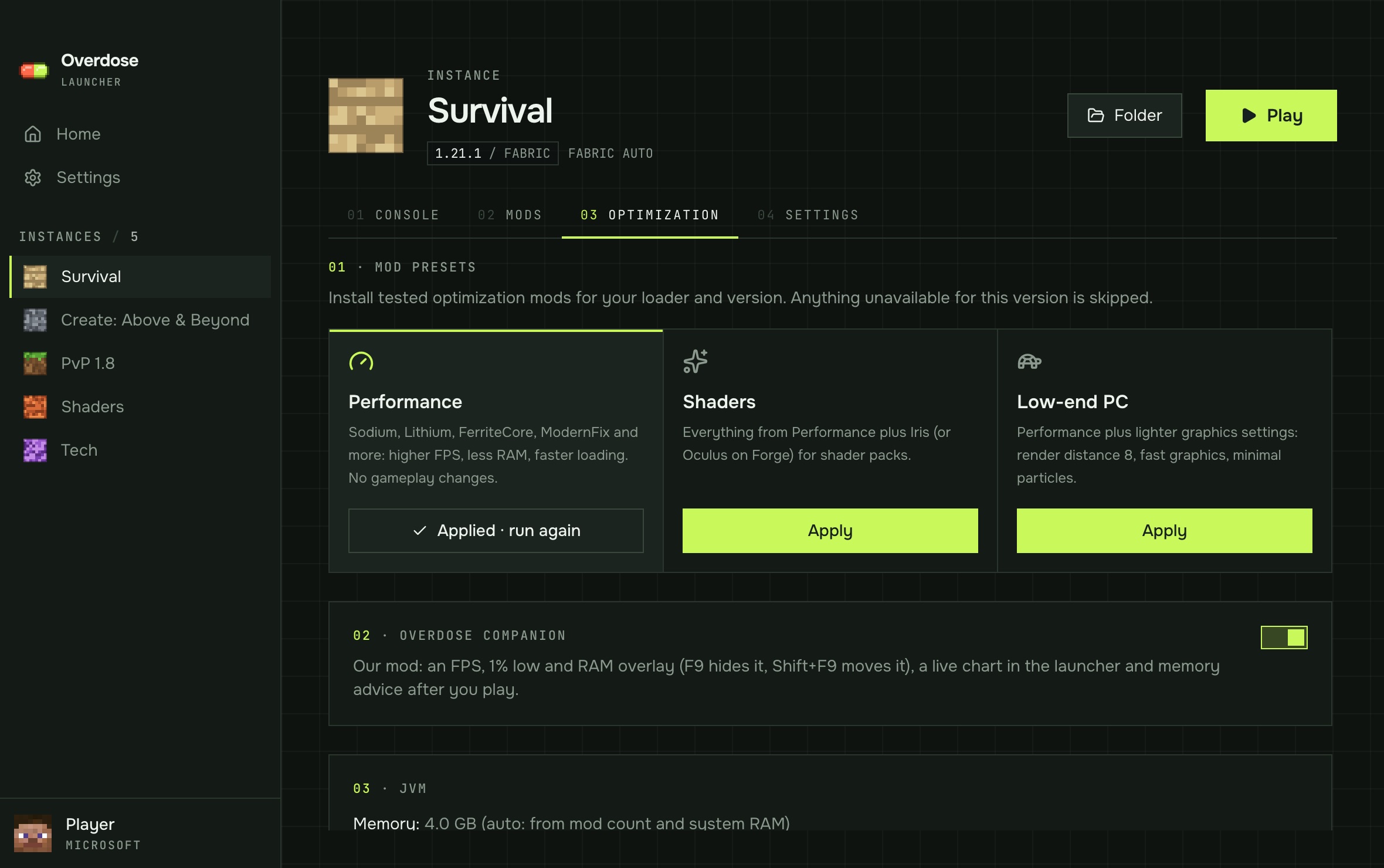Click the Create: Above & Beyond block icon
Viewport: 1384px width, 868px height.
coord(35,320)
